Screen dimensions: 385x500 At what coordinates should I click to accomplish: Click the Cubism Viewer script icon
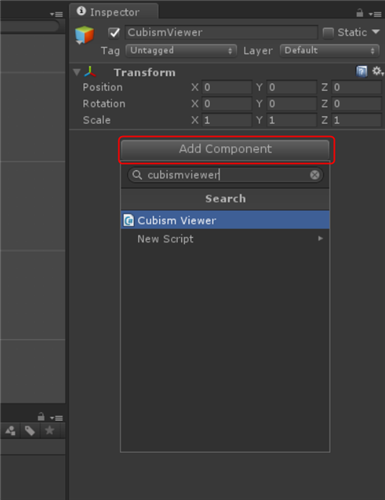pyautogui.click(x=129, y=220)
